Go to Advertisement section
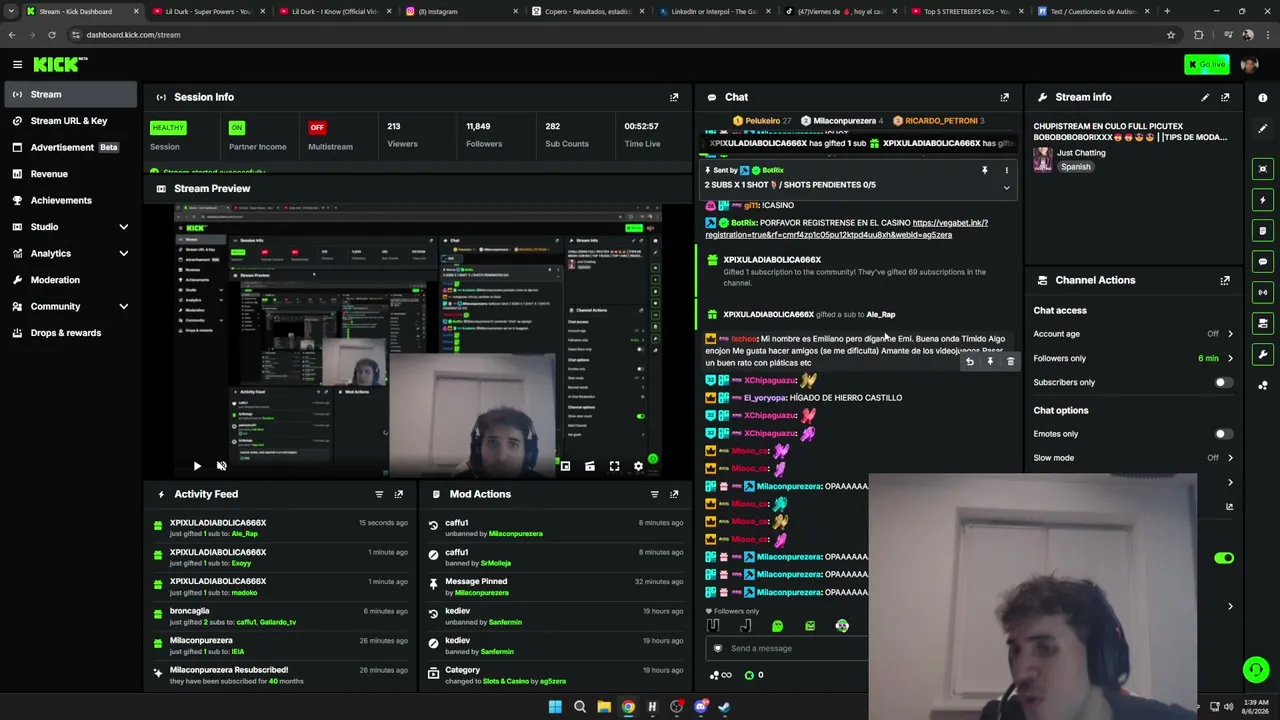The height and width of the screenshot is (720, 1280). (x=68, y=147)
